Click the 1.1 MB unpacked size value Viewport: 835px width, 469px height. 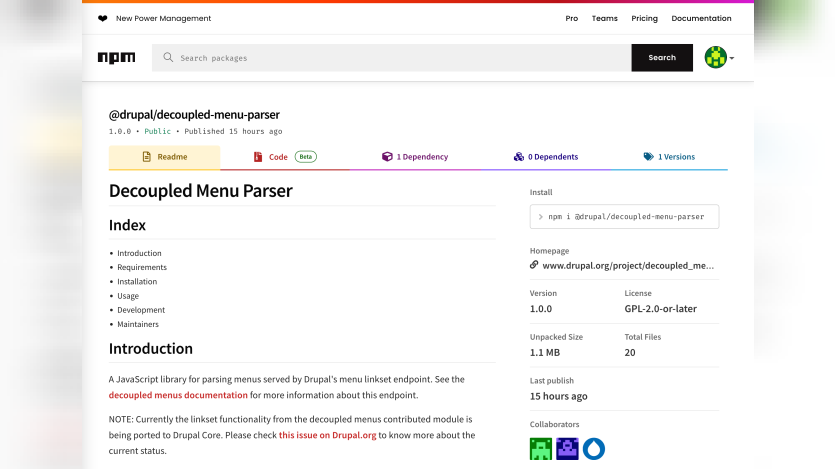pos(544,352)
